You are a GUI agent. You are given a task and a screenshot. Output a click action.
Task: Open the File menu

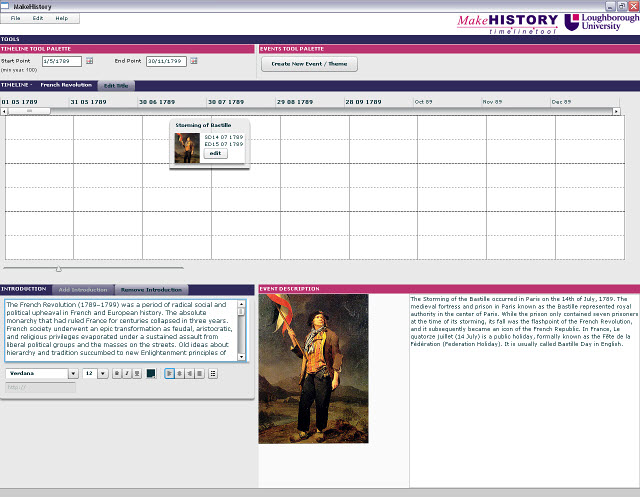(x=16, y=18)
